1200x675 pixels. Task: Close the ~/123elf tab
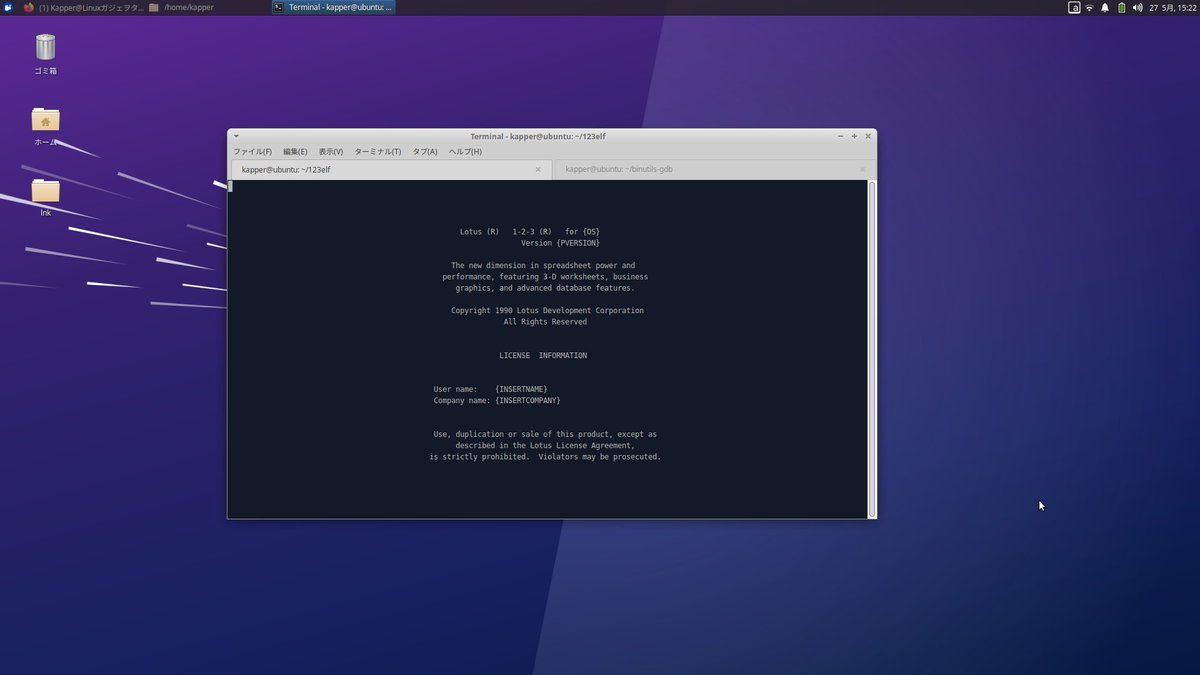538,170
